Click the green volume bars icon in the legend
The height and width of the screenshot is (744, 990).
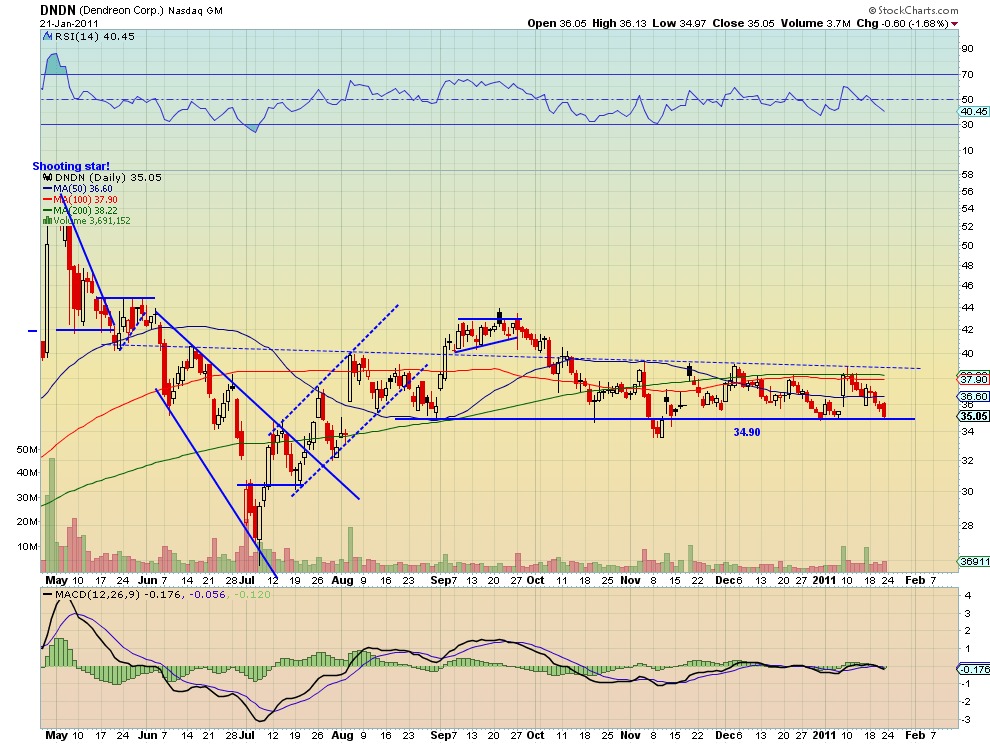coord(47,220)
